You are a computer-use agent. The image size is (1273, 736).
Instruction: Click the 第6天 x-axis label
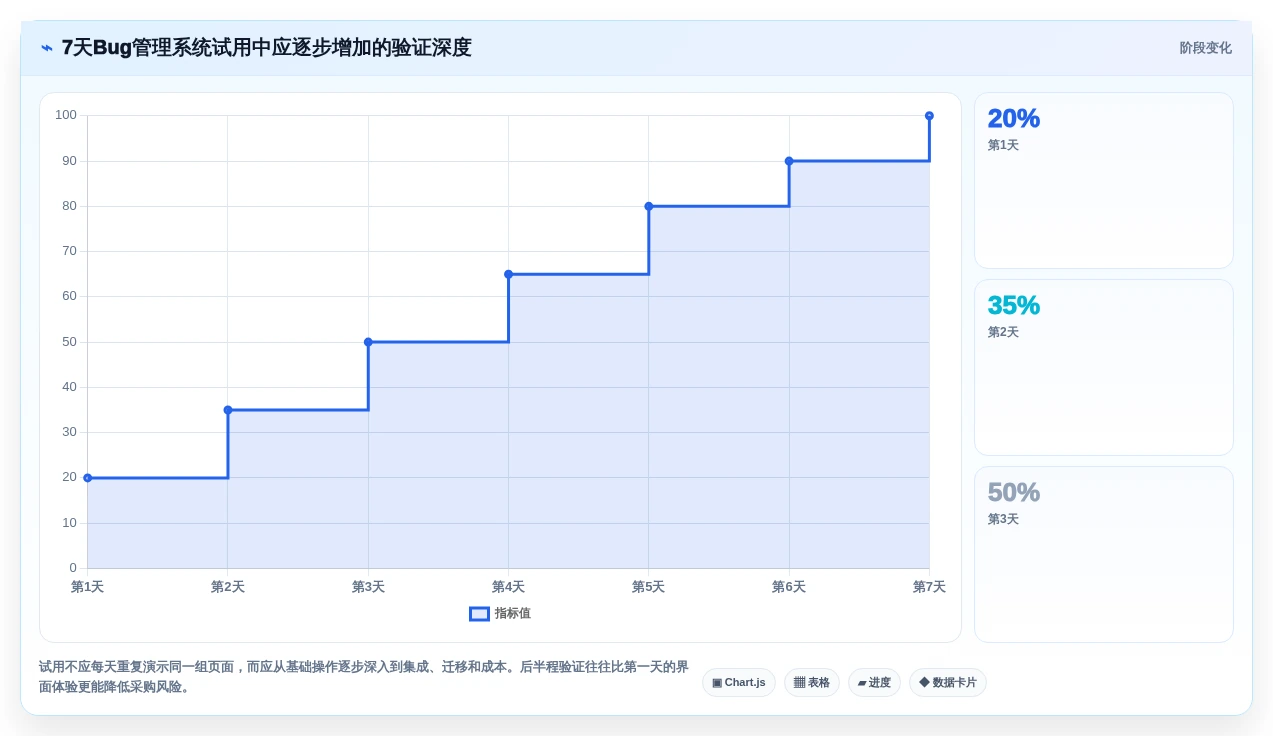(x=789, y=587)
